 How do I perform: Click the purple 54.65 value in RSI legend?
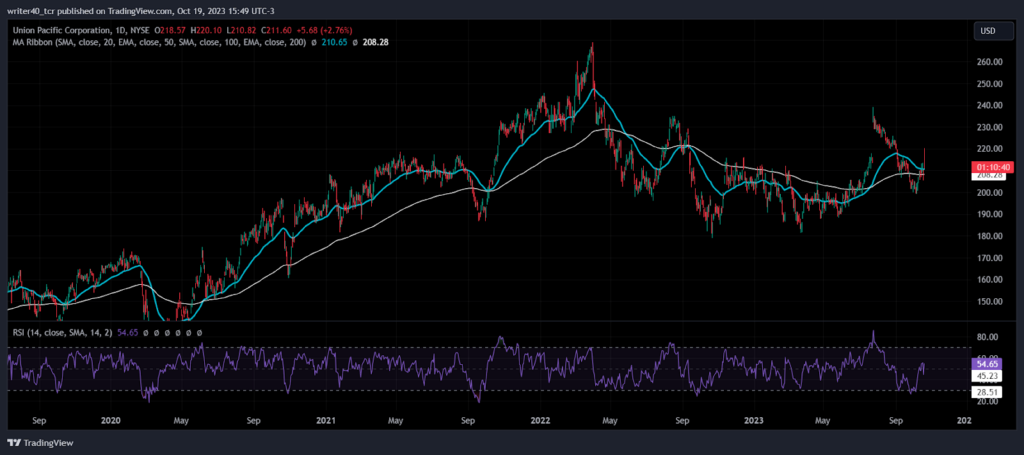point(125,332)
